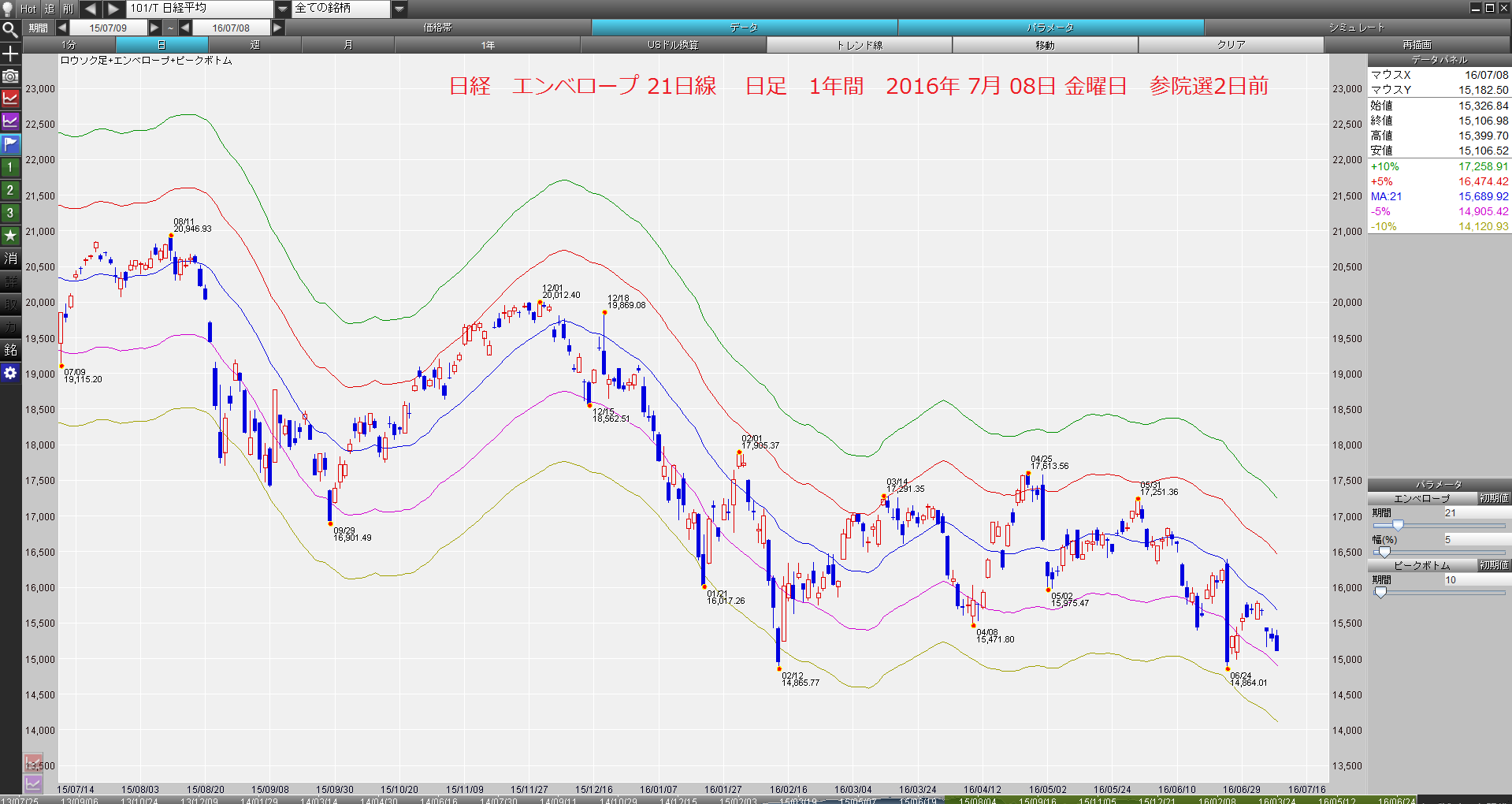
Task: Select the crosshair plus tool
Action: (10, 54)
